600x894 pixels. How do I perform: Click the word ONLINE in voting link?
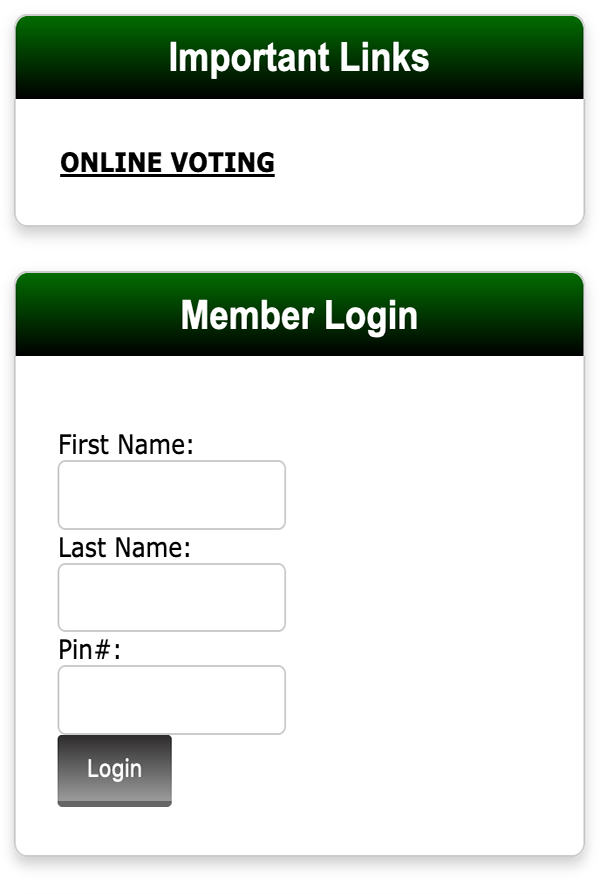(111, 163)
